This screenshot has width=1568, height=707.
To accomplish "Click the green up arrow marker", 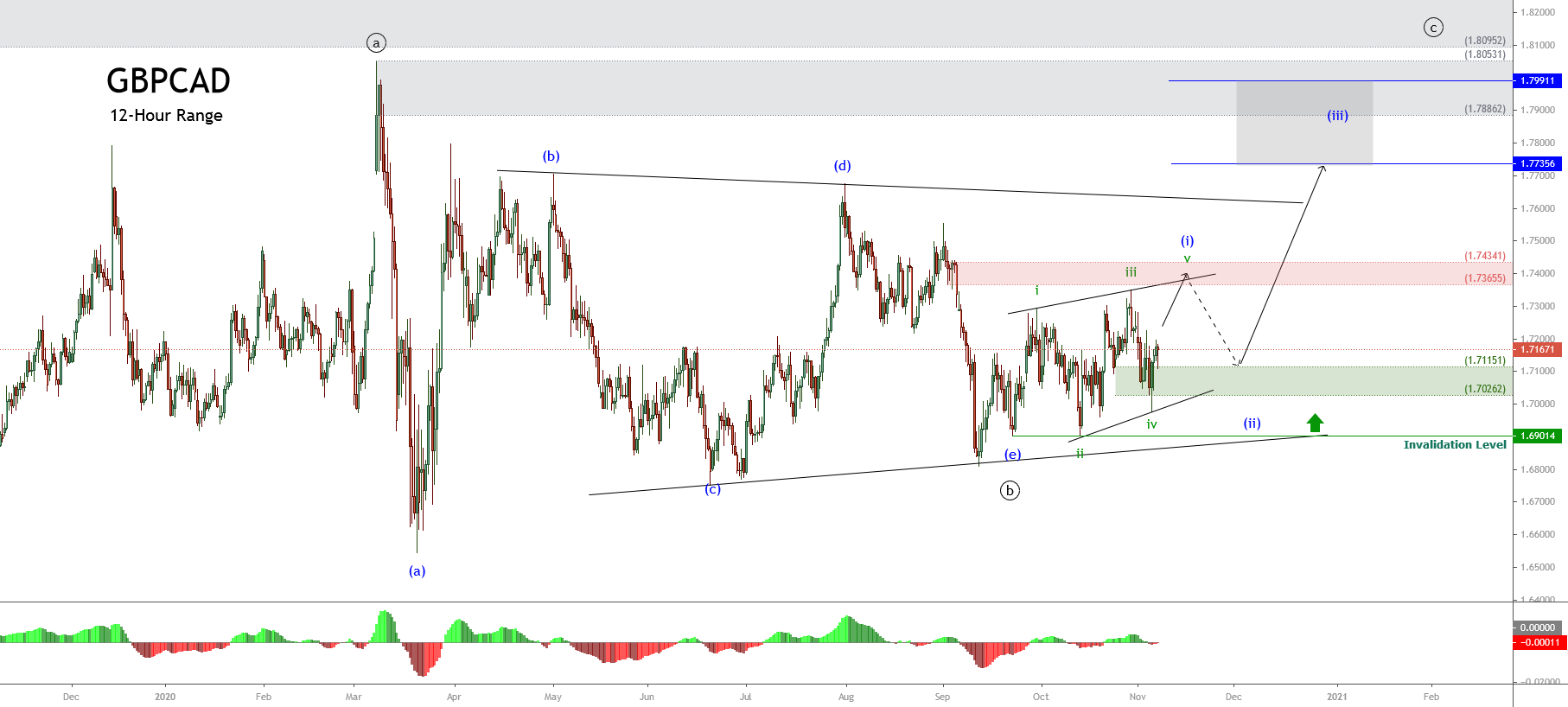I will coord(1315,423).
